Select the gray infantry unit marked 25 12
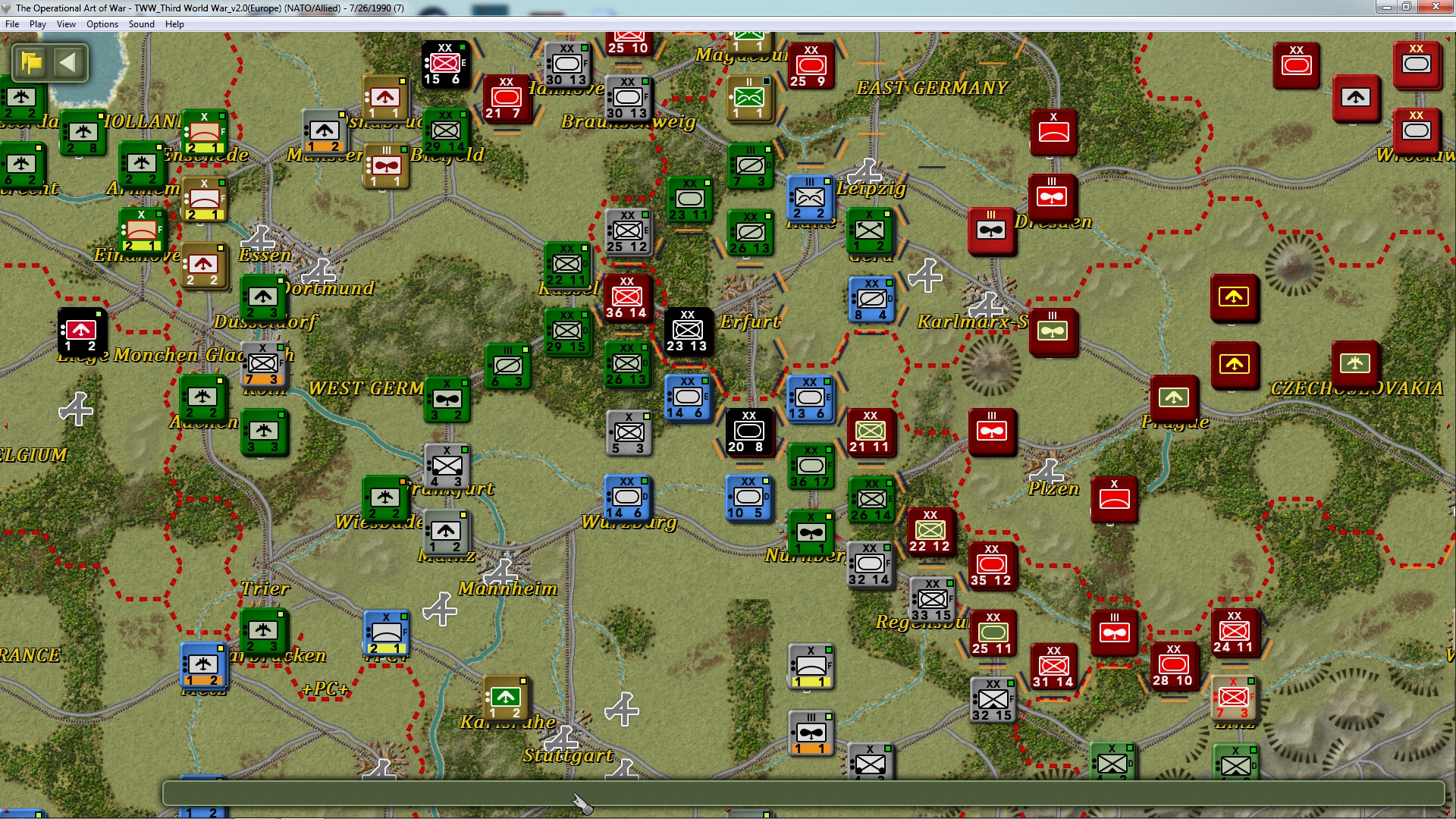Viewport: 1456px width, 819px height. click(627, 231)
